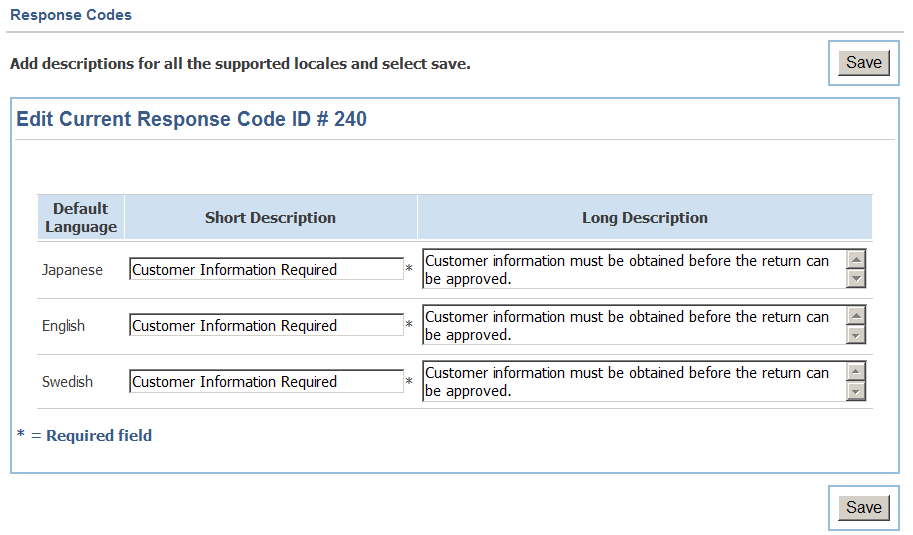The width and height of the screenshot is (913, 535).
Task: Click the up arrow on the Japanese long description scrollbar
Action: pyautogui.click(x=856, y=260)
